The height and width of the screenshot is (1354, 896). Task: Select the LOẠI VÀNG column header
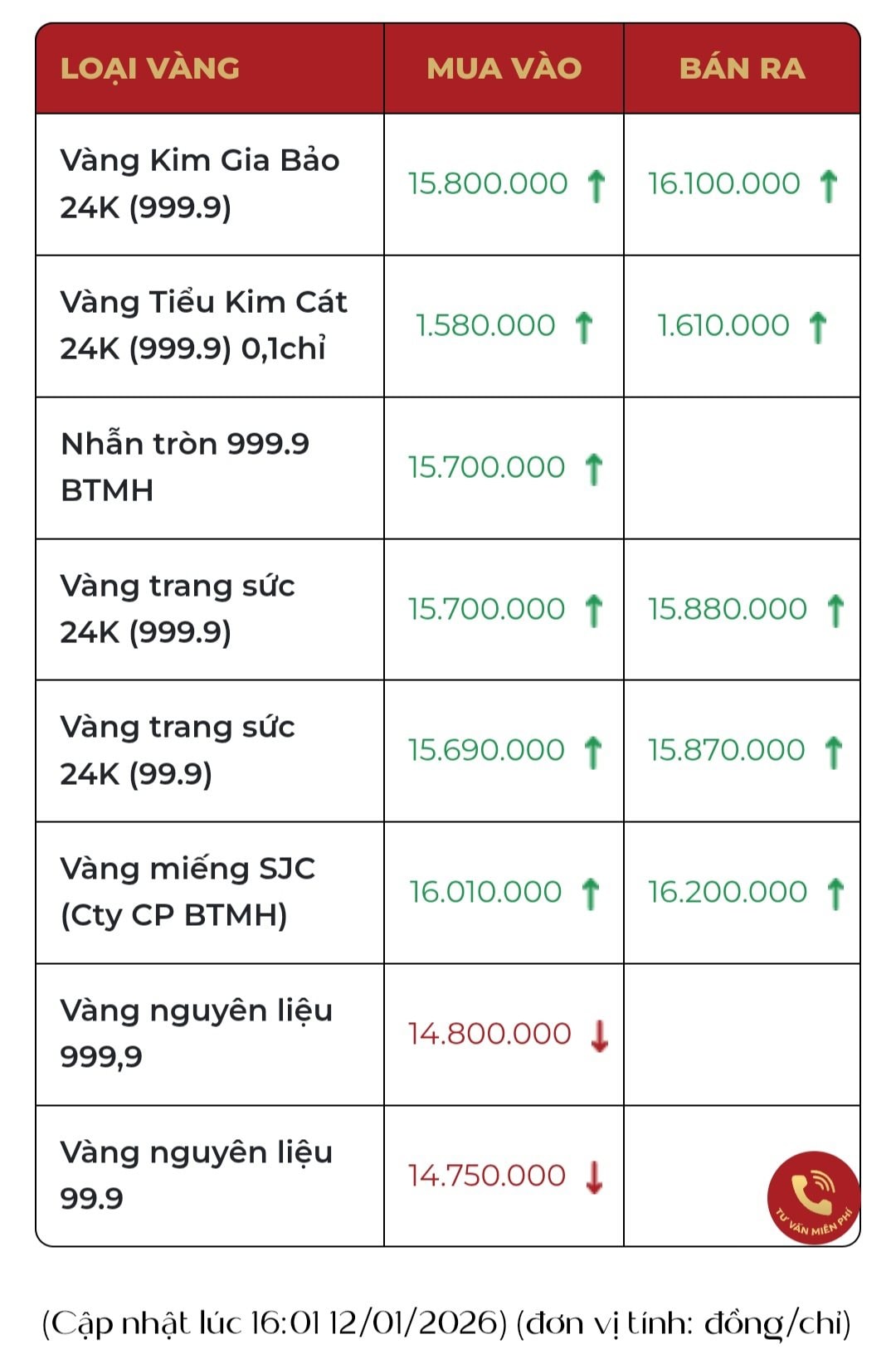point(150,68)
